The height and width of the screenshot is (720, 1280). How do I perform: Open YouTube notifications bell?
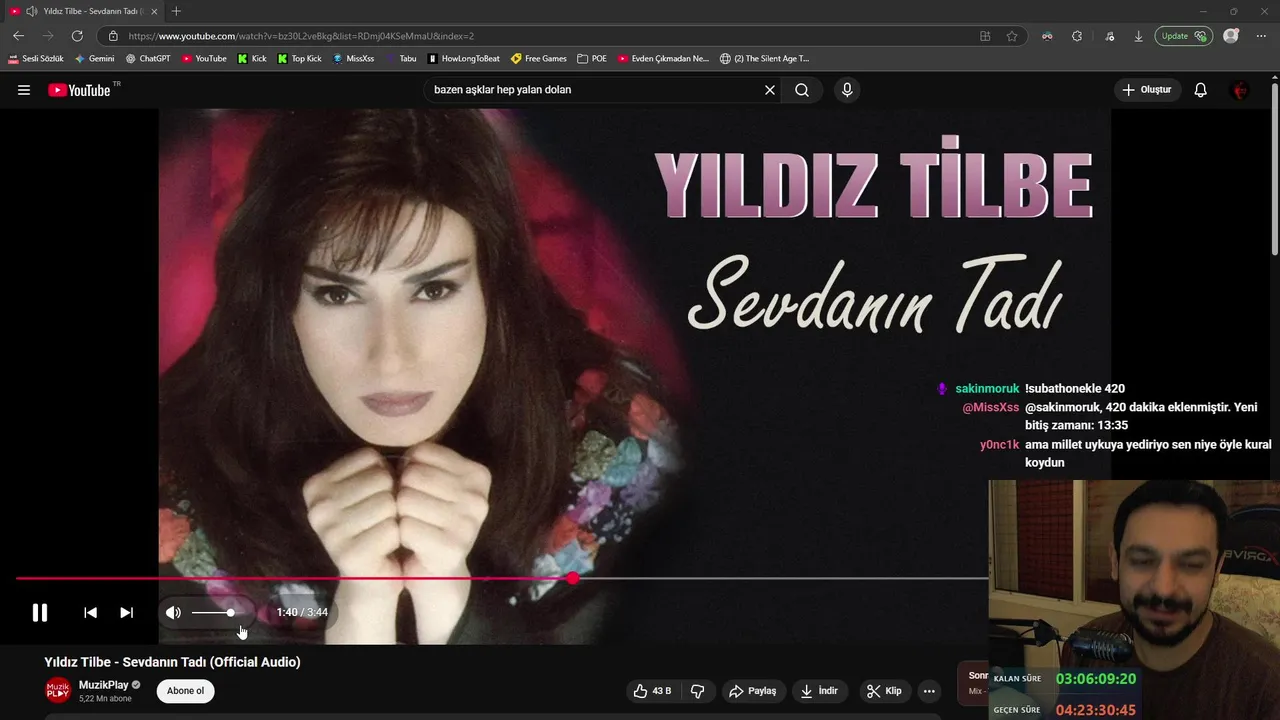click(x=1201, y=90)
